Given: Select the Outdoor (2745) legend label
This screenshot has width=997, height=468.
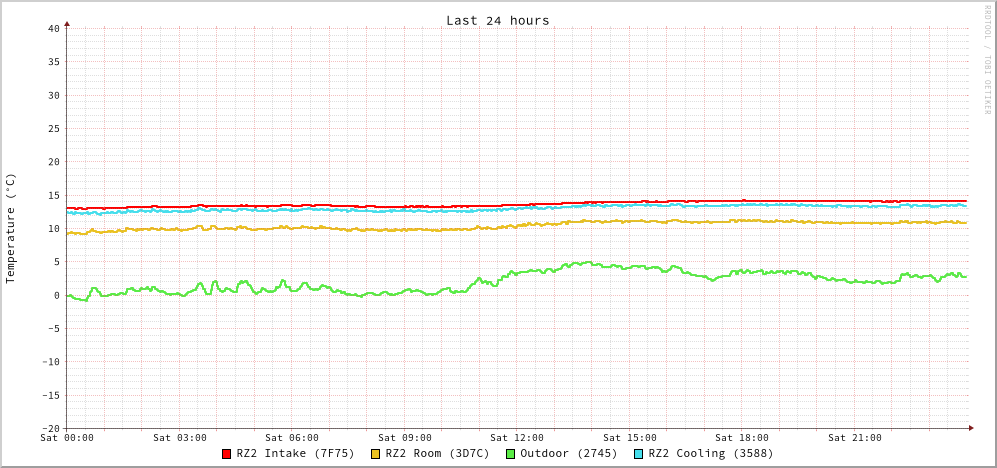Looking at the screenshot, I should click(x=568, y=453).
